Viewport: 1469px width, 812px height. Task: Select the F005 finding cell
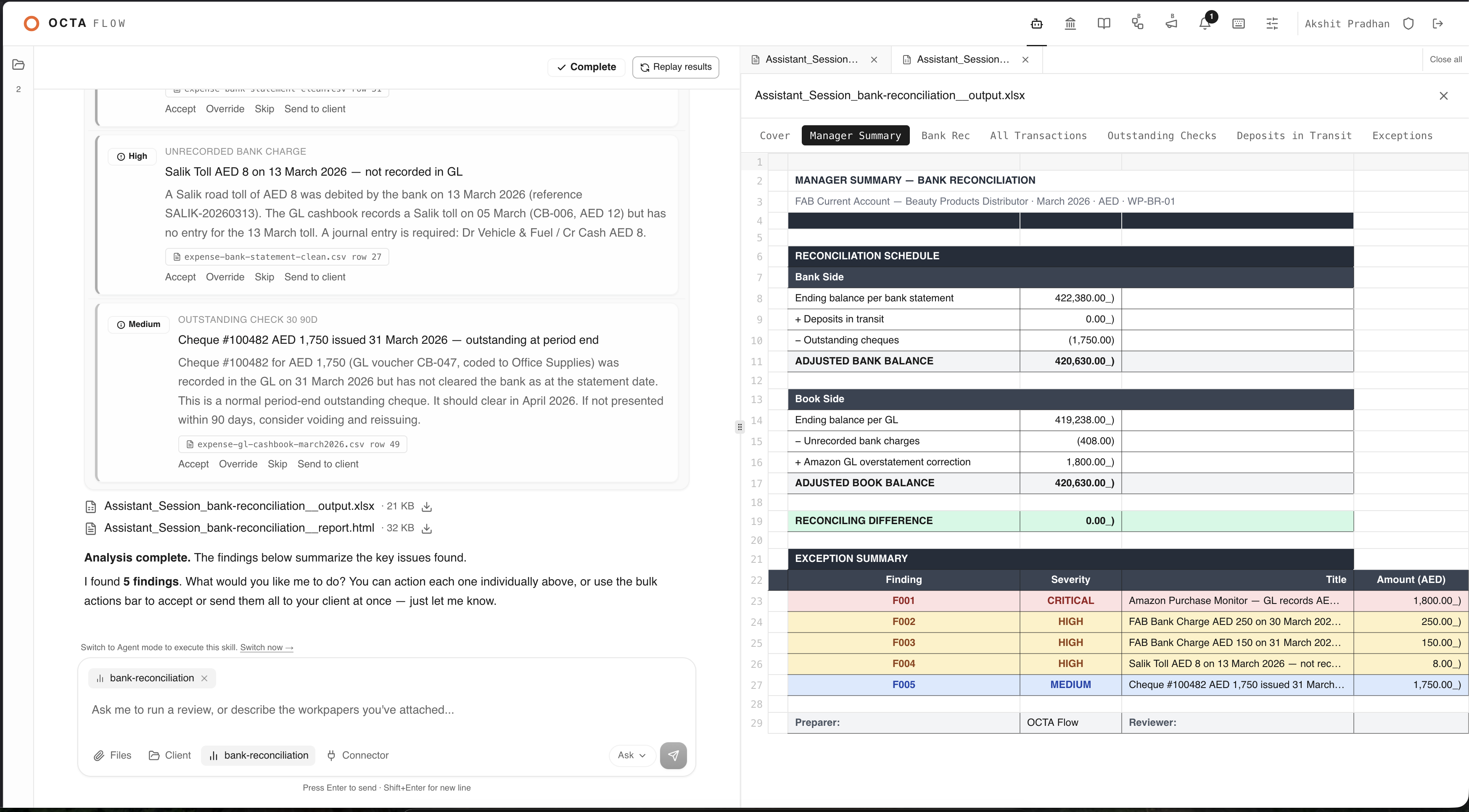903,685
